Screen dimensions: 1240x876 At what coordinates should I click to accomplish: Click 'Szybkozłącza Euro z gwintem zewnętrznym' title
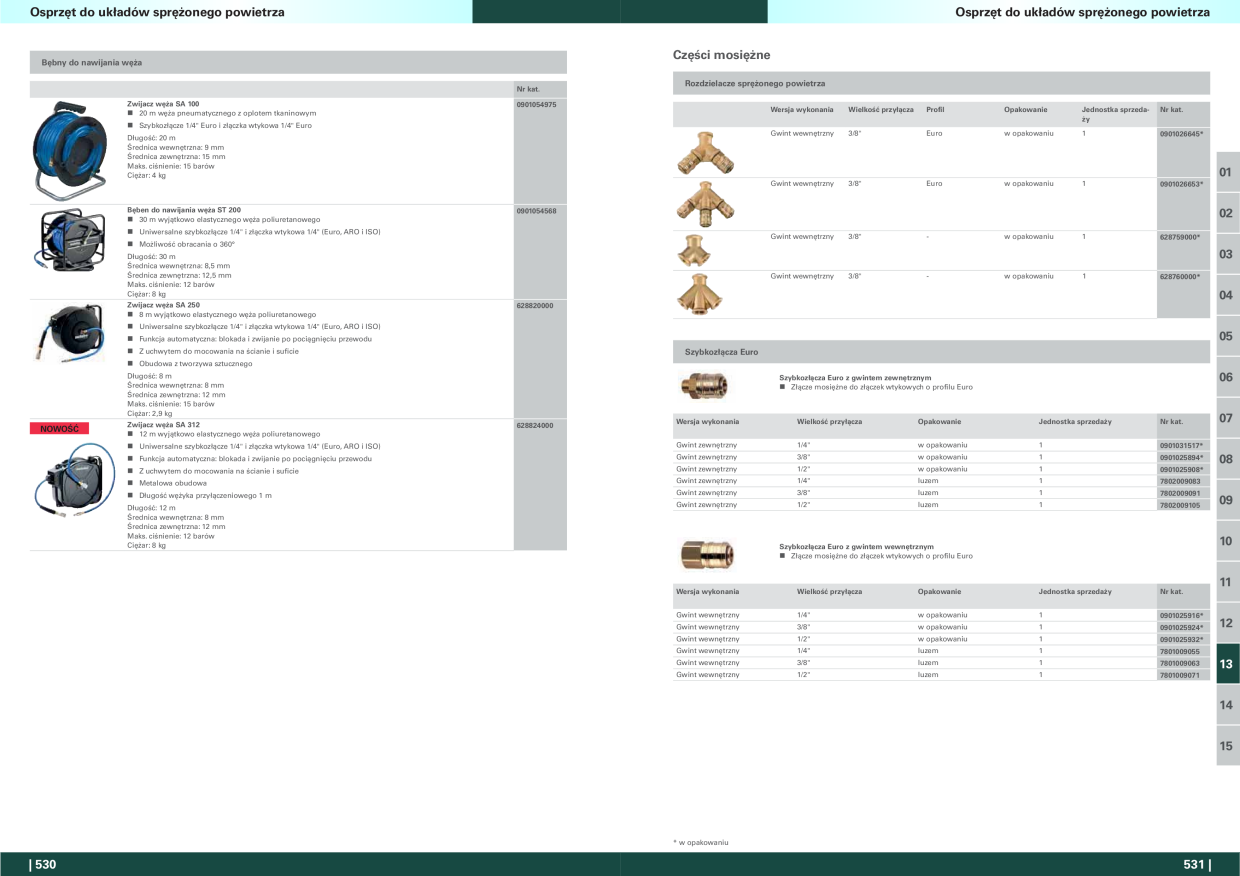tap(856, 378)
